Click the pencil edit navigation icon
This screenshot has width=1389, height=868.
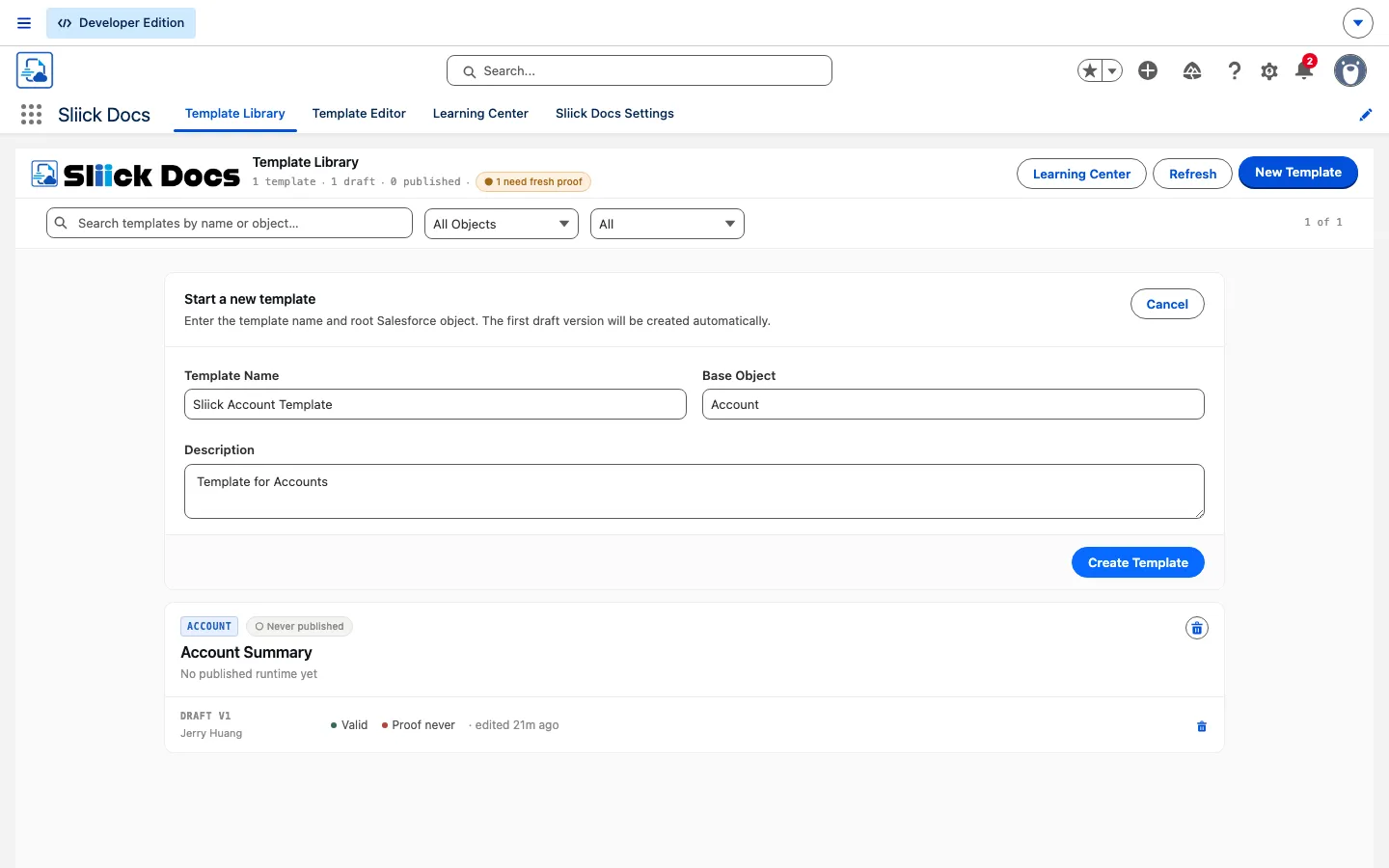tap(1366, 115)
